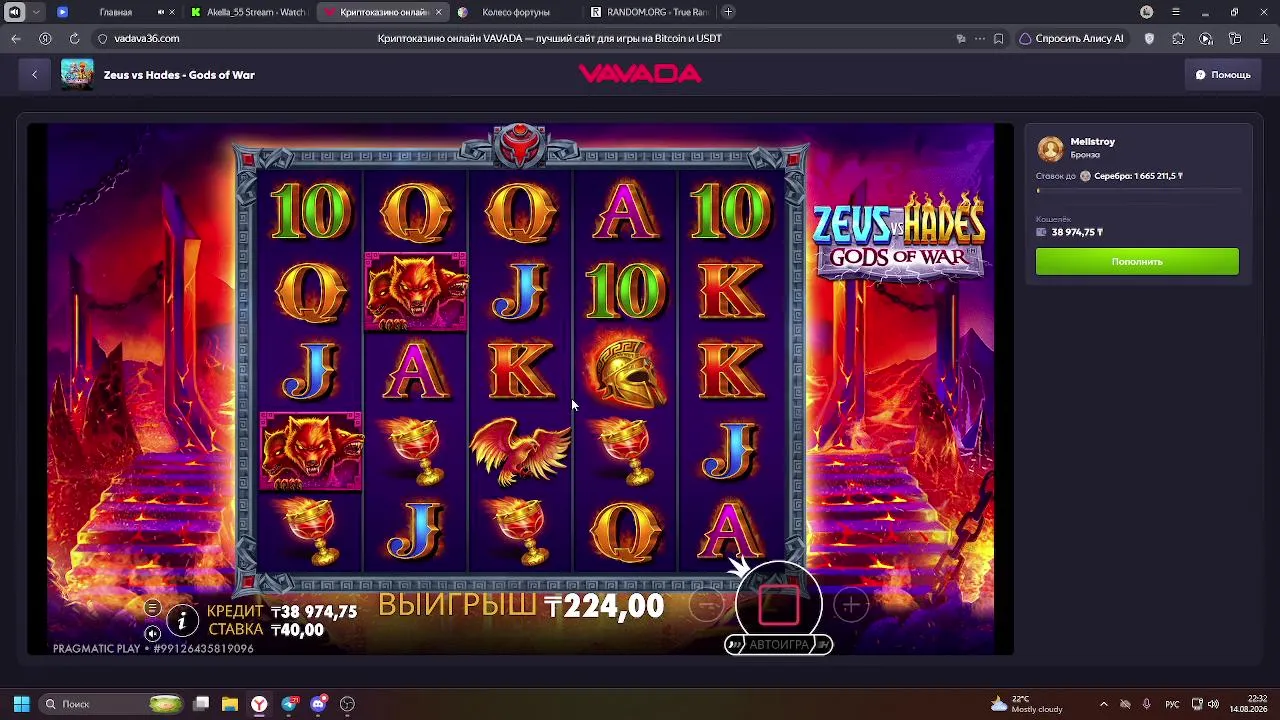Switch to the Главная tab
Screen dimensions: 1280x720
point(116,12)
